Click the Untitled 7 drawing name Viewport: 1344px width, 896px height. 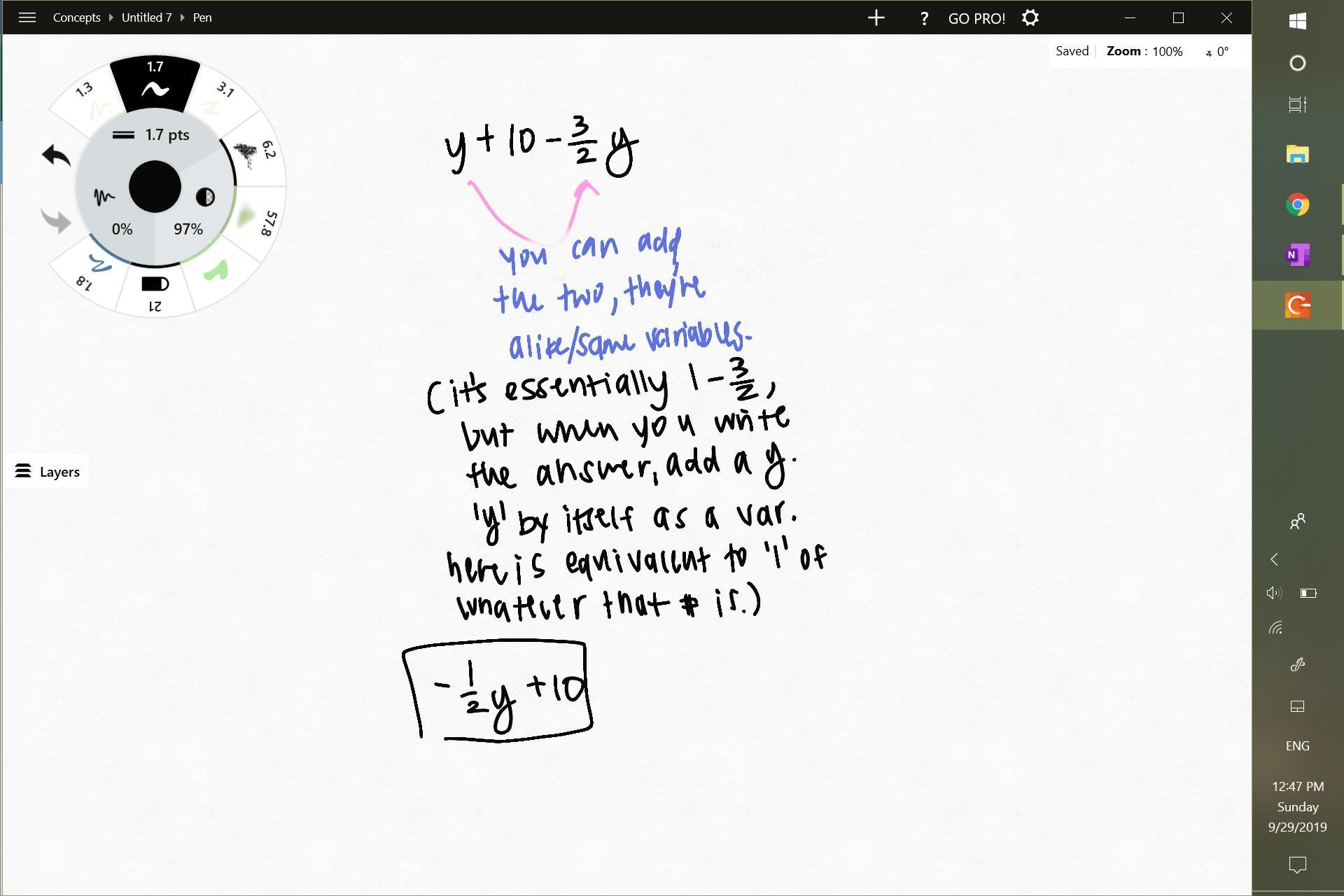146,17
